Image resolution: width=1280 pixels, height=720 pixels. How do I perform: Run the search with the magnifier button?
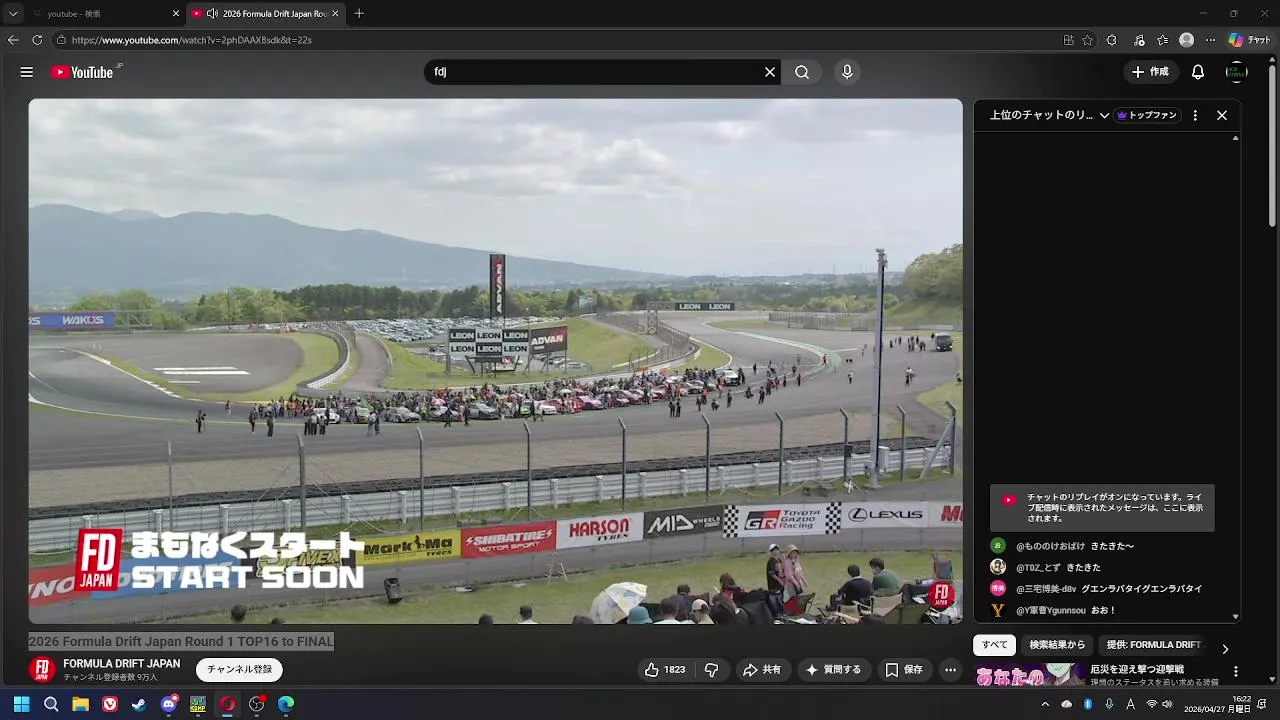tap(802, 72)
